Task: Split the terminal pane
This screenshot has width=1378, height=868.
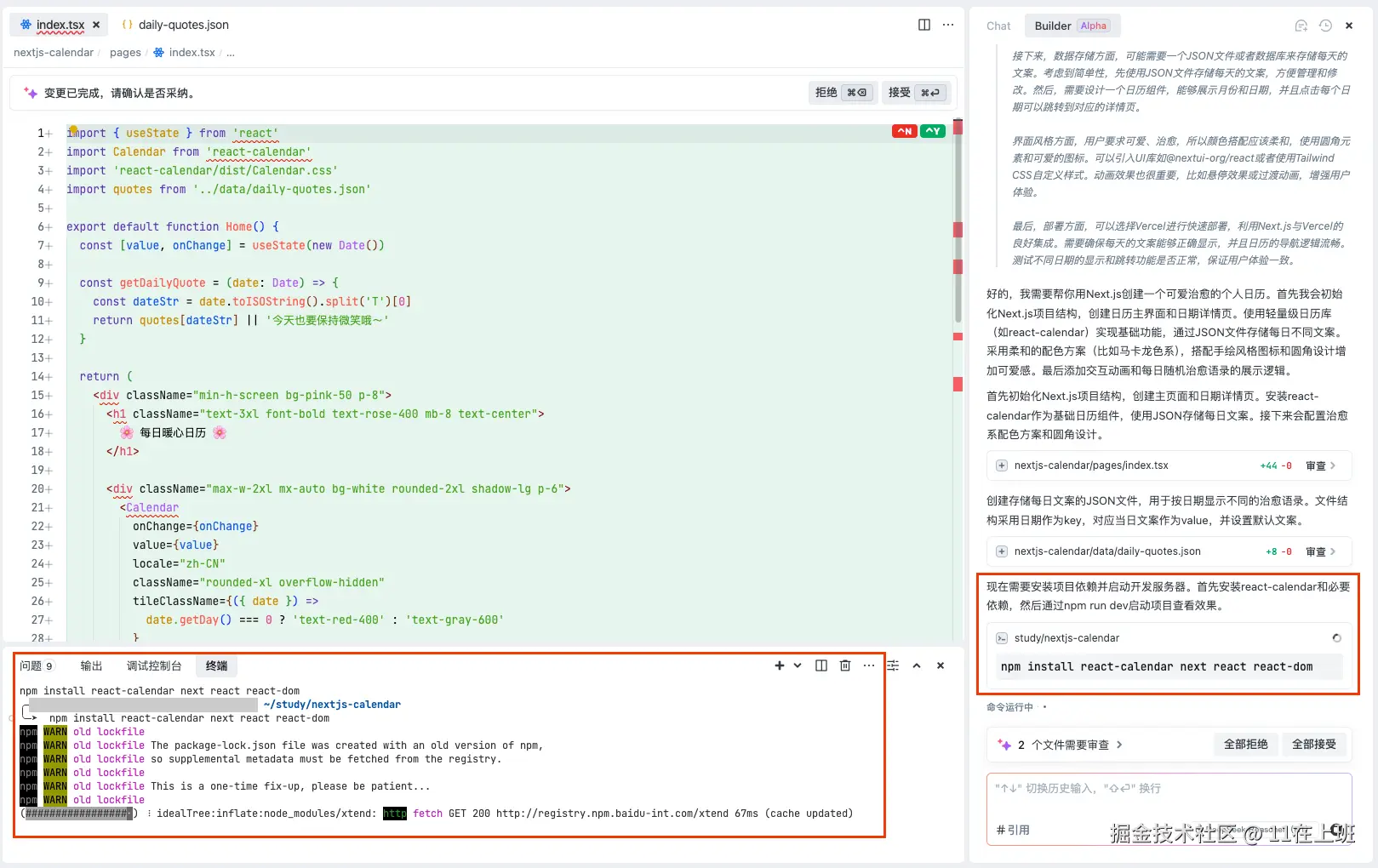Action: point(821,665)
